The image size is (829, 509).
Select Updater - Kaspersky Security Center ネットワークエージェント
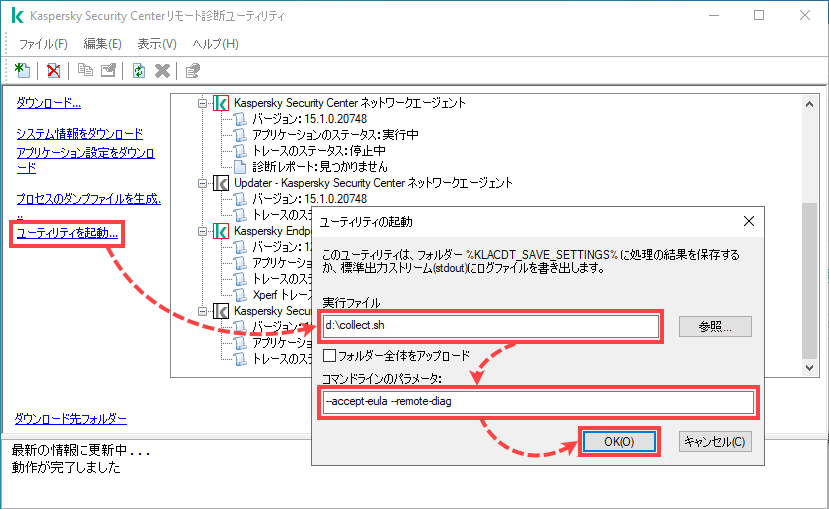pyautogui.click(x=373, y=183)
